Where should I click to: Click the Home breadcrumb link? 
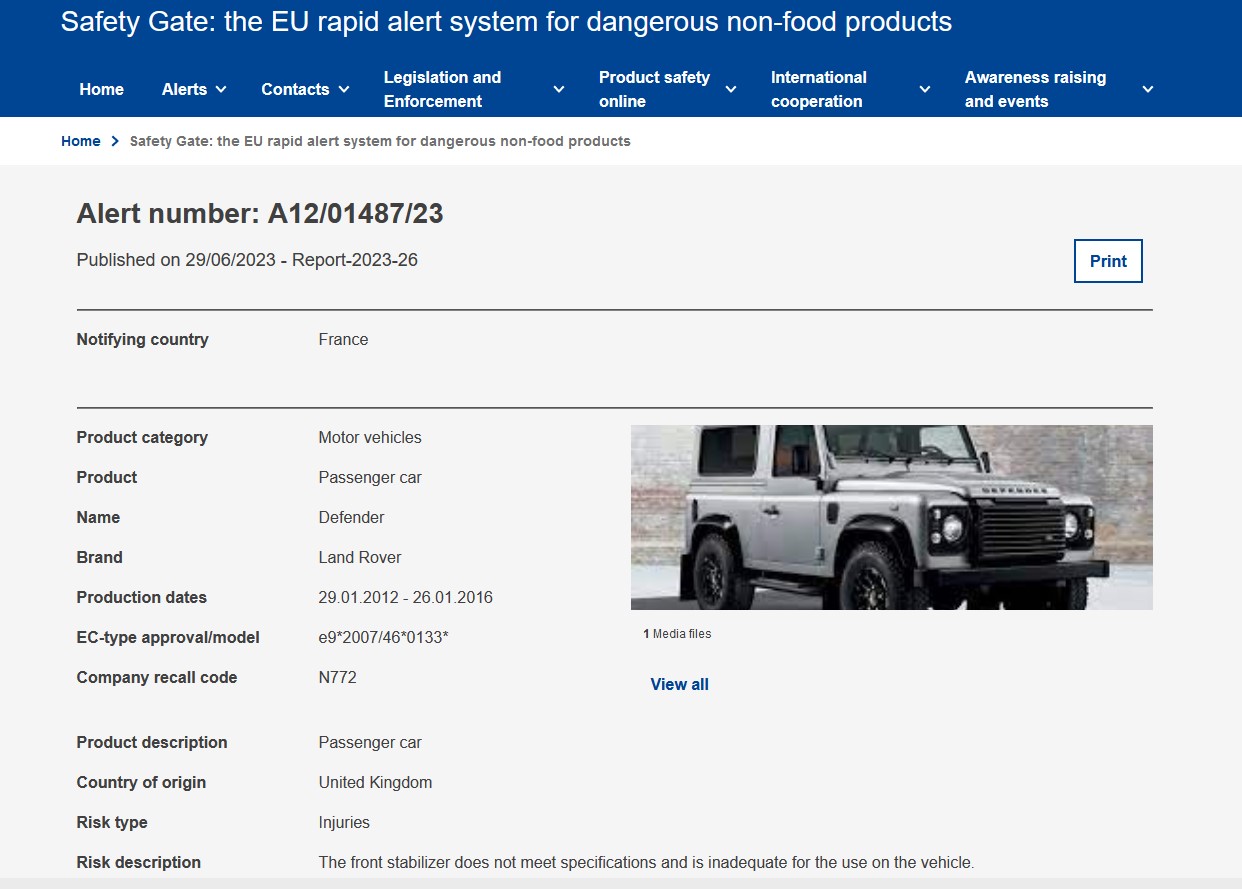pyautogui.click(x=80, y=141)
